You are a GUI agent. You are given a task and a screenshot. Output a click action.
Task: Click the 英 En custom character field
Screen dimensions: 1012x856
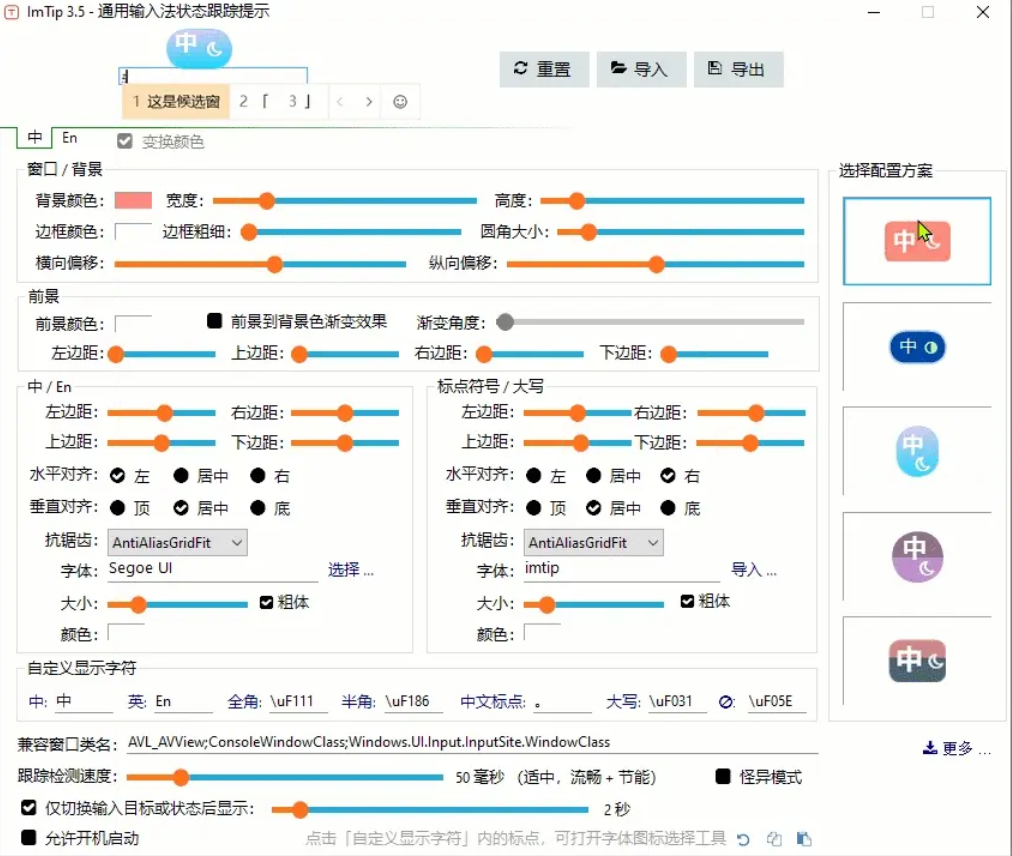(183, 701)
